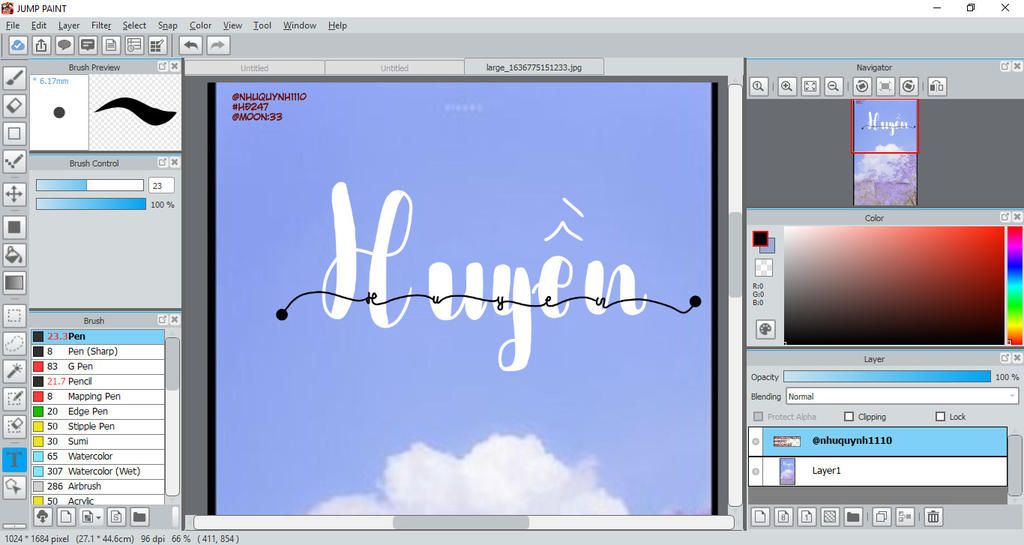
Task: Fit canvas to window in Navigator
Action: pos(810,86)
